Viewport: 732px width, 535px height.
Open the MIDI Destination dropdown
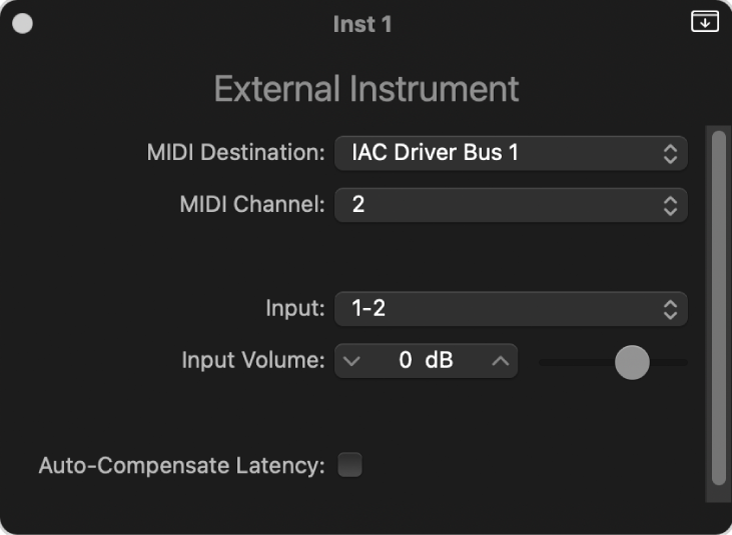[510, 153]
